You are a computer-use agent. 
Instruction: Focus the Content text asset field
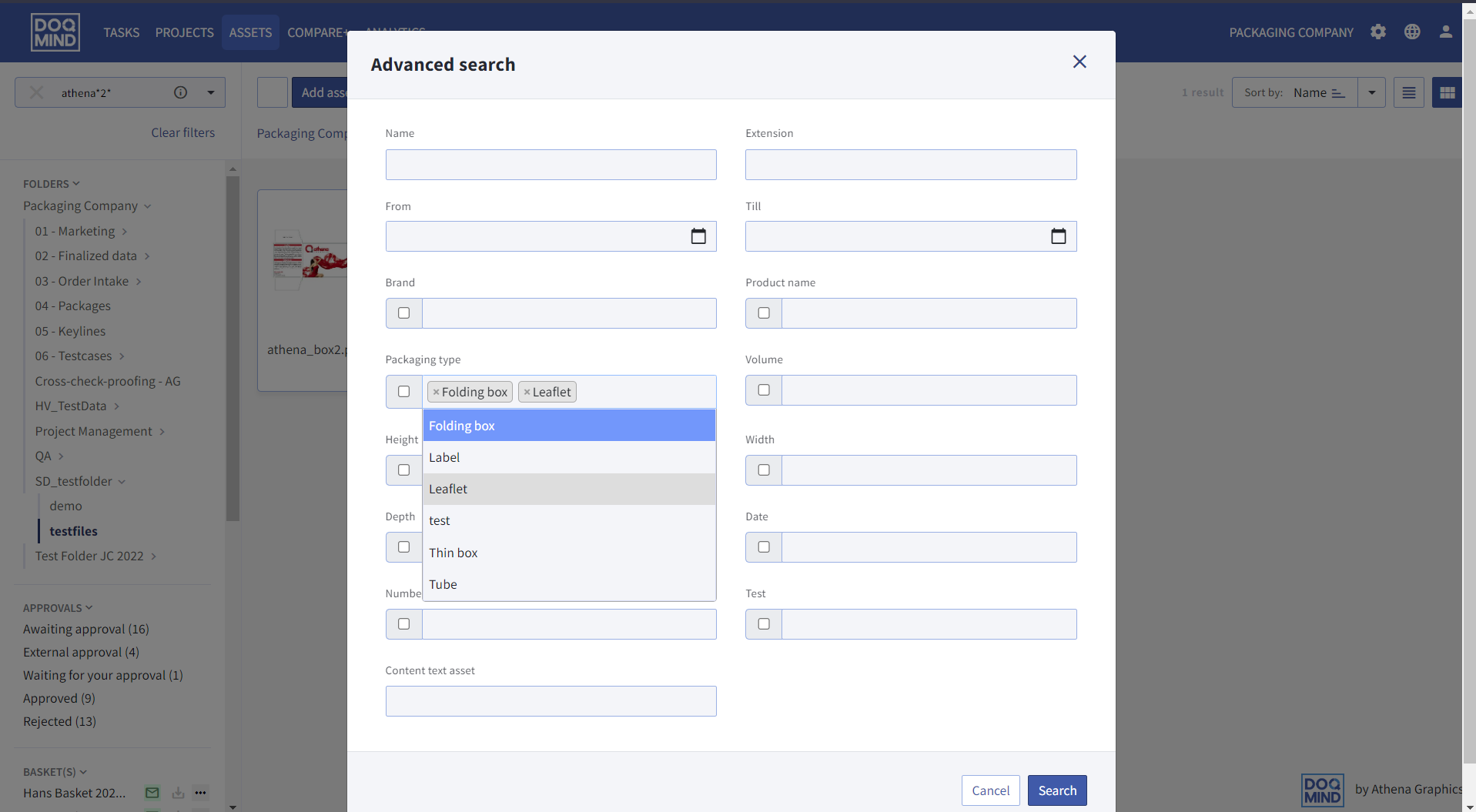pos(551,701)
